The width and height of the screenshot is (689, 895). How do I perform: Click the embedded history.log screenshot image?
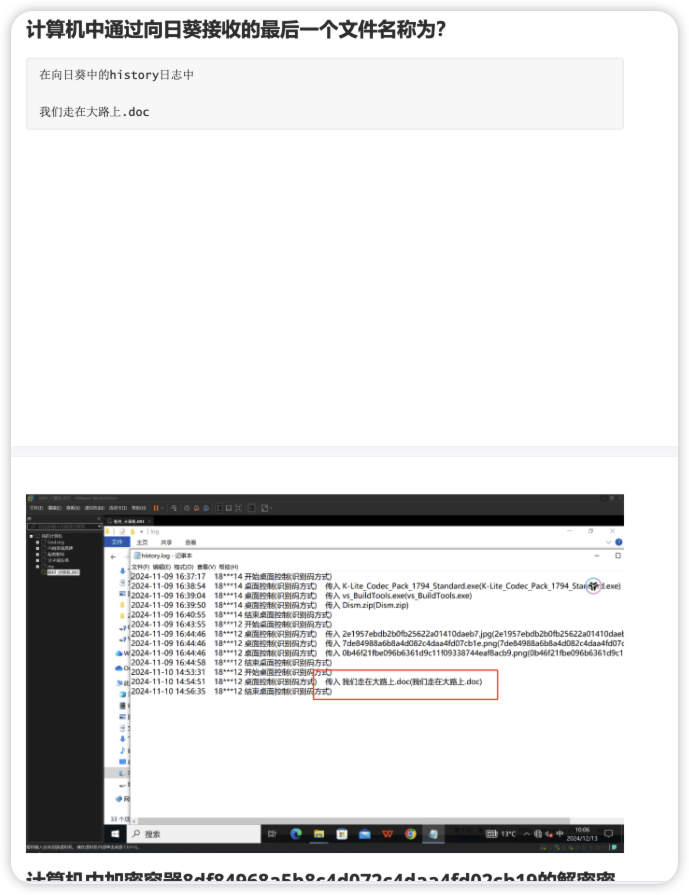(325, 670)
